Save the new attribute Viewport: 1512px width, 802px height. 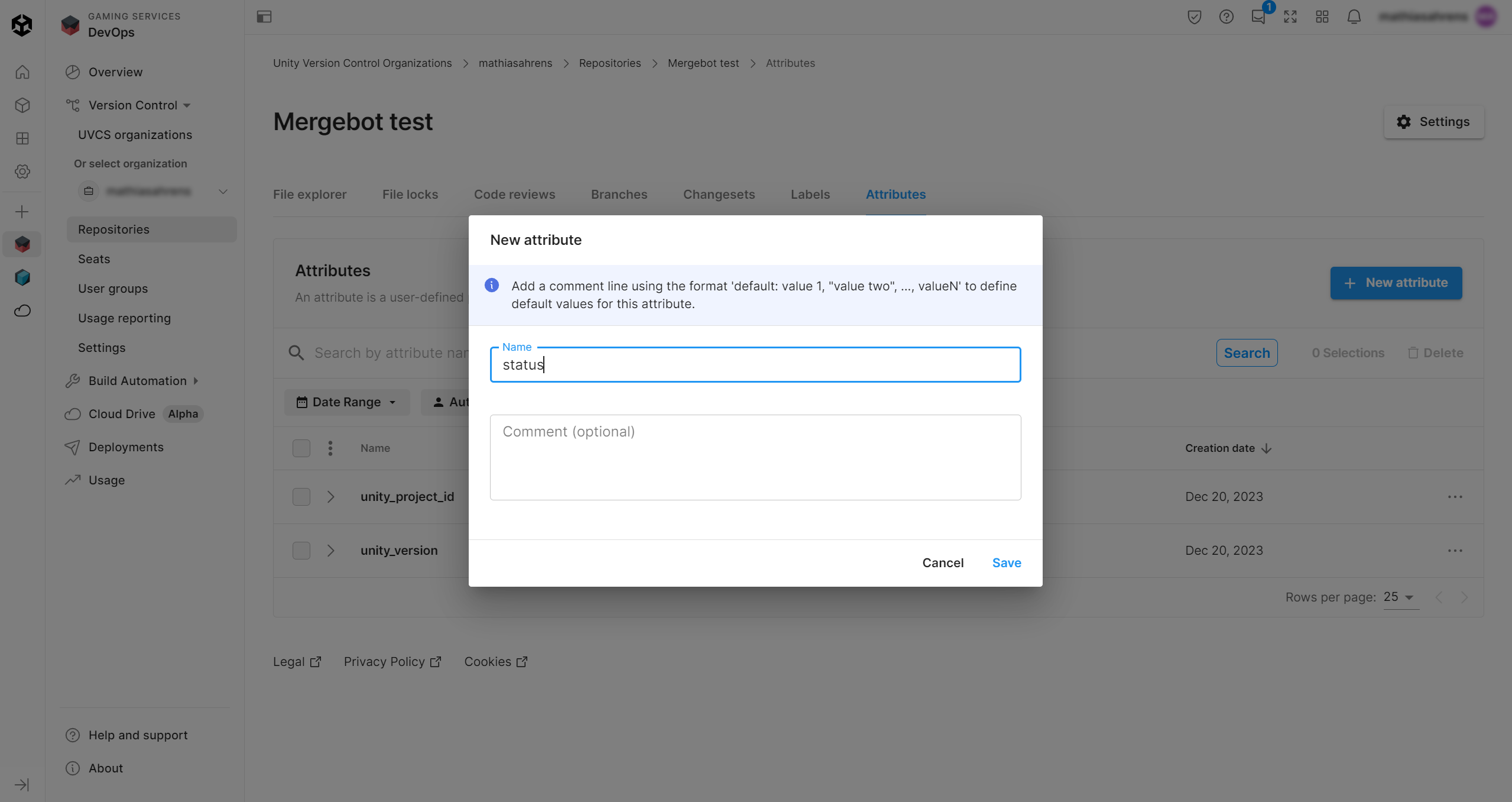coord(1006,563)
